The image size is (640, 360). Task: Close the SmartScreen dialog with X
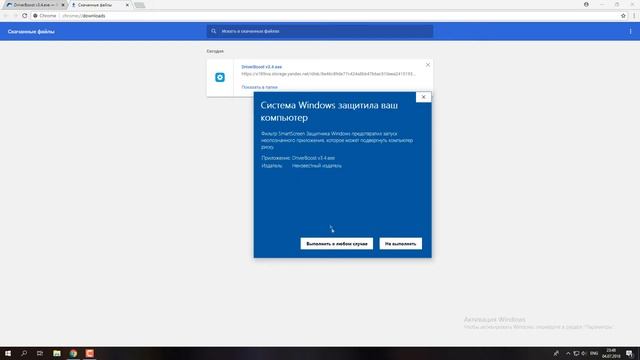(423, 97)
